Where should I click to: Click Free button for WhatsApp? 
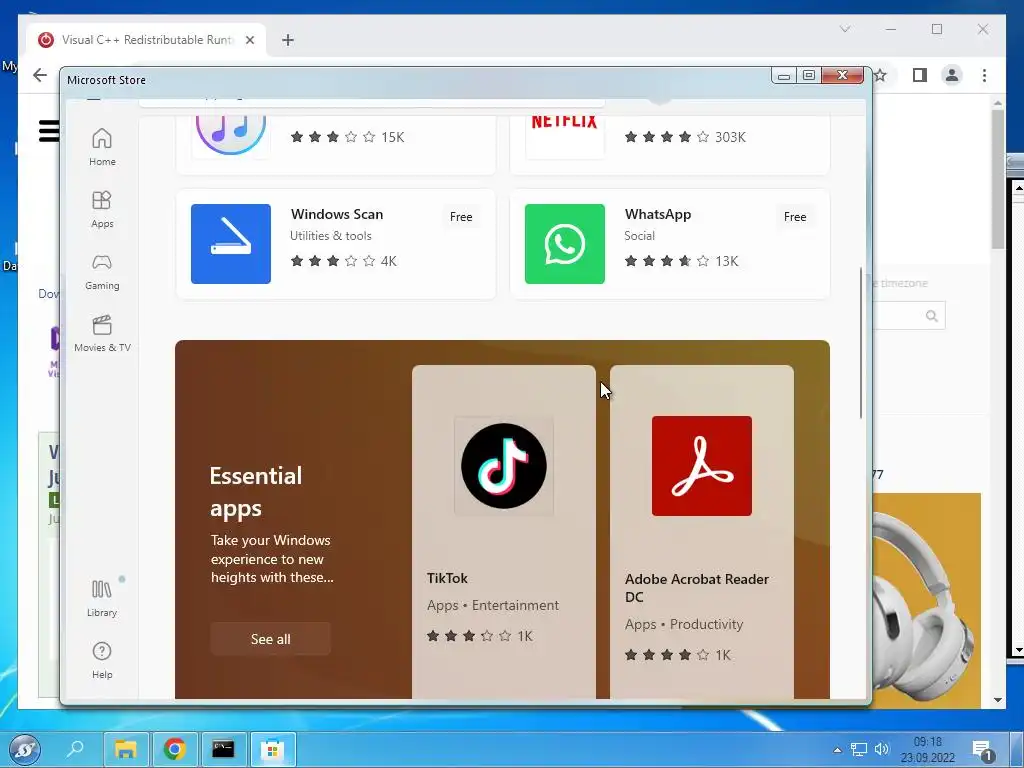[795, 217]
